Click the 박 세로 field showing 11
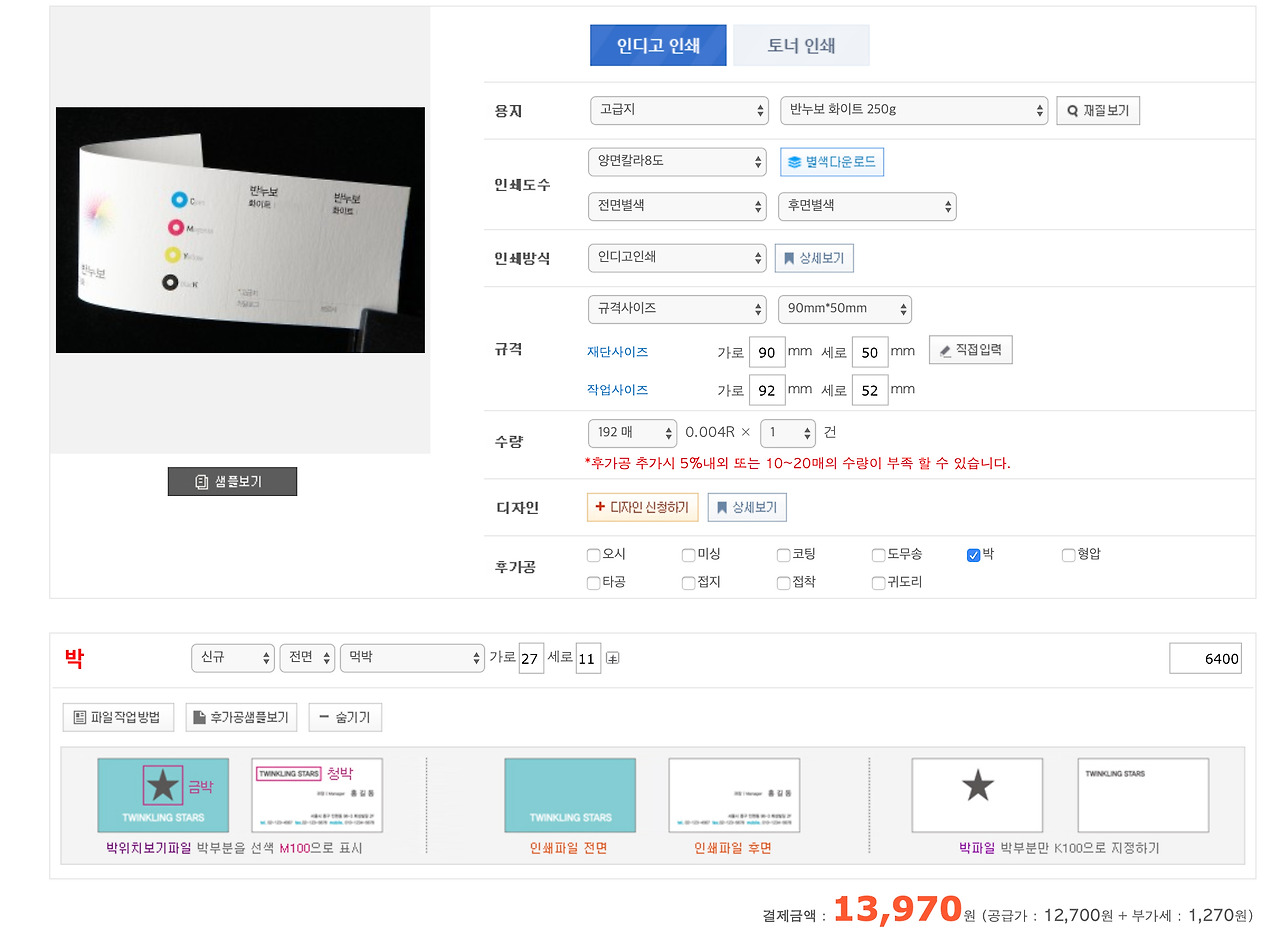 coord(588,659)
